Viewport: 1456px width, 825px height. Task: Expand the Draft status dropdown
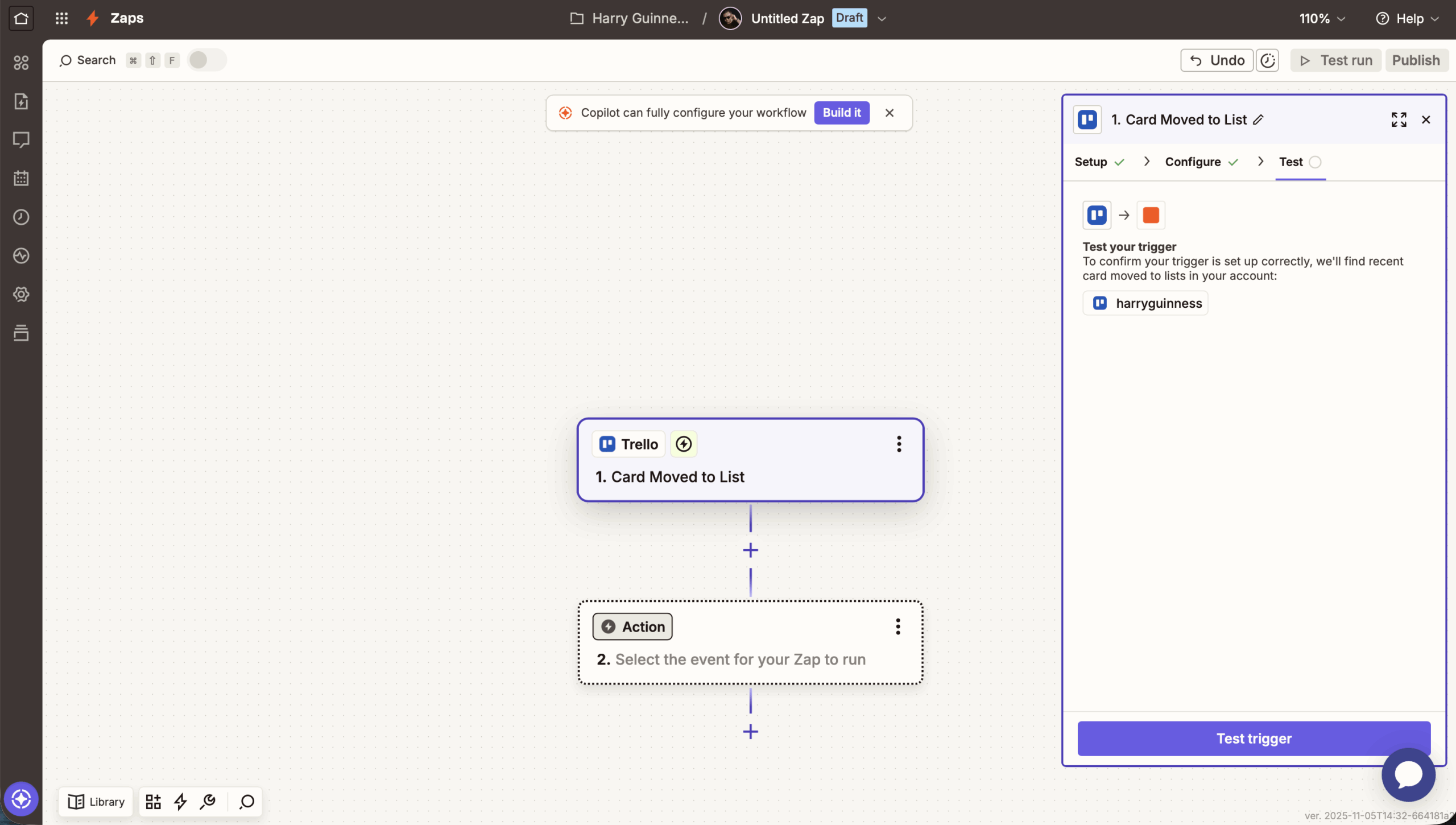881,18
